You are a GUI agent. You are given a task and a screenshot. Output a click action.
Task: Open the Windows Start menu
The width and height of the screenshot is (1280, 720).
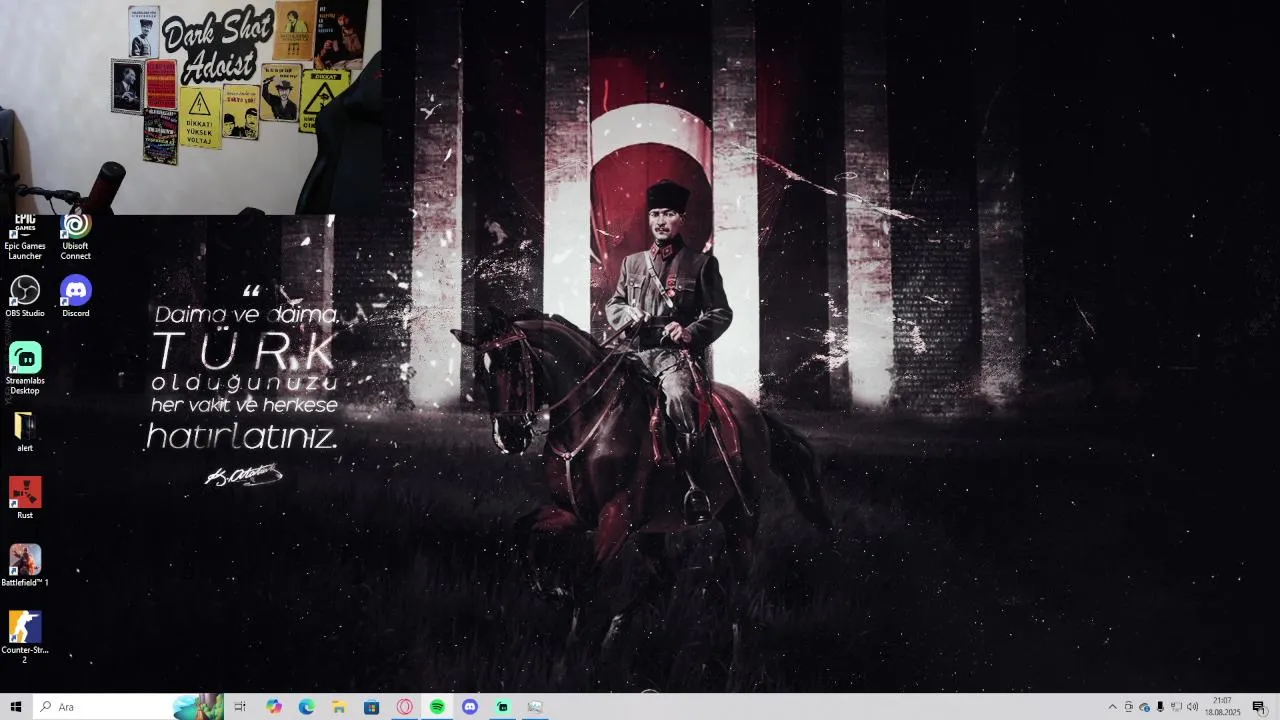click(x=16, y=707)
